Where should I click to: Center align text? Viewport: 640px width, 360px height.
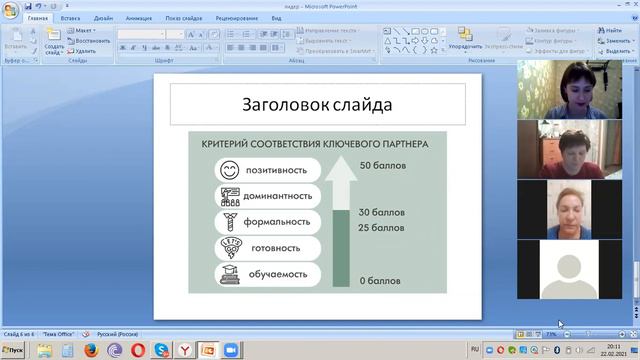pos(241,48)
